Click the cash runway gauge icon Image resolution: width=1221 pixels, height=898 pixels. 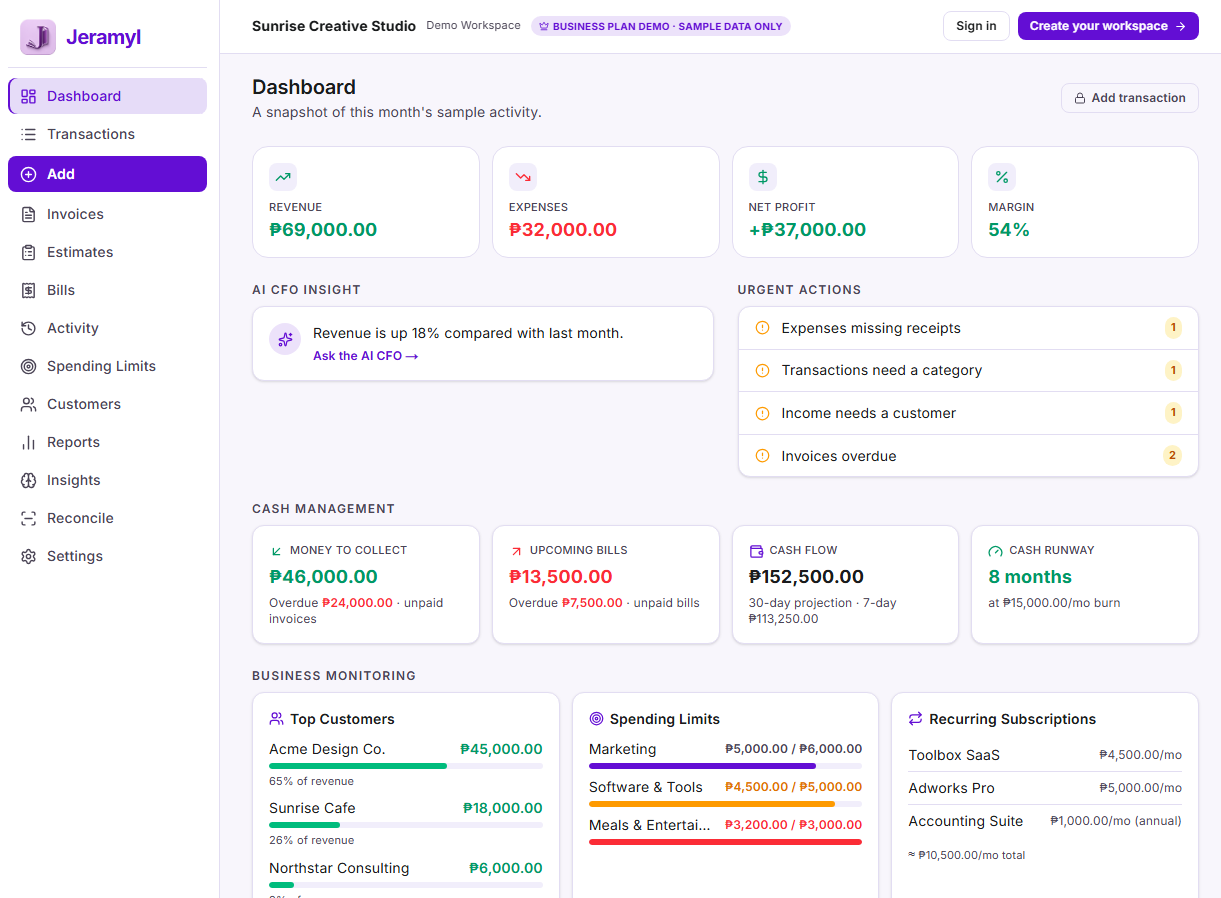tap(995, 551)
